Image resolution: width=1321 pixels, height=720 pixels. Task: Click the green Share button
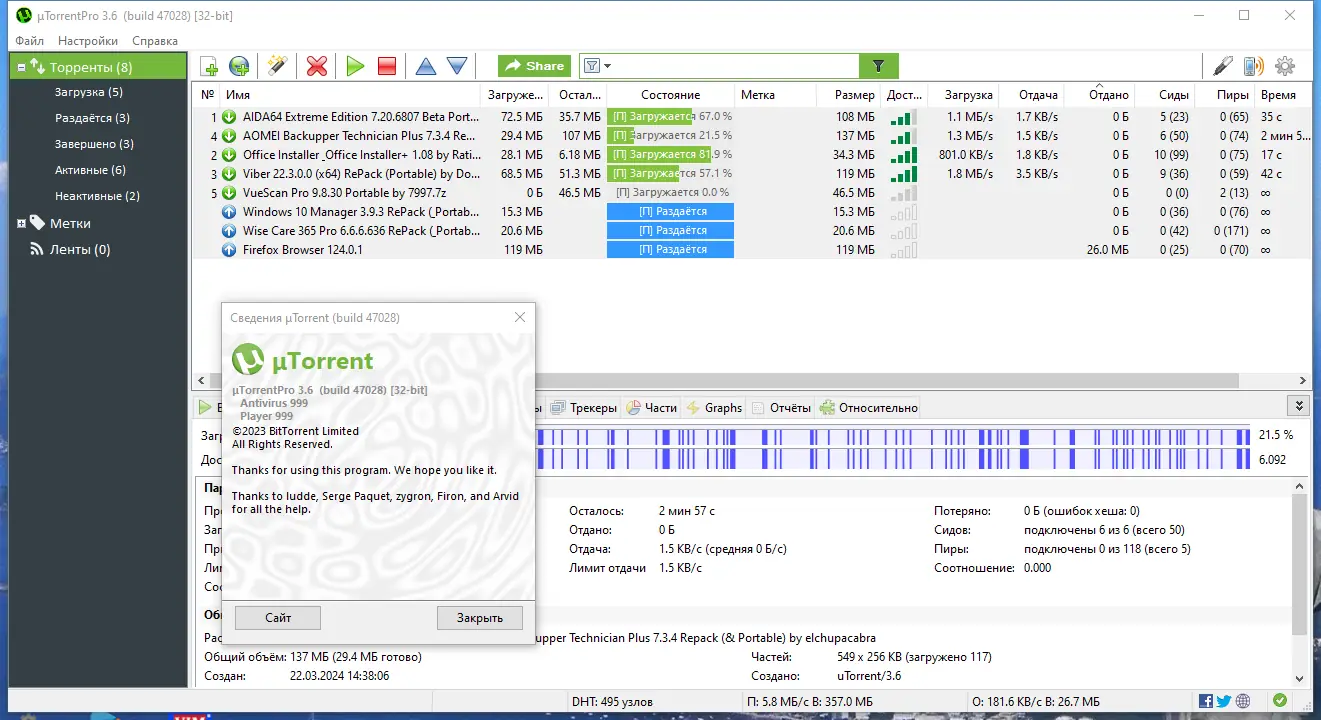535,66
